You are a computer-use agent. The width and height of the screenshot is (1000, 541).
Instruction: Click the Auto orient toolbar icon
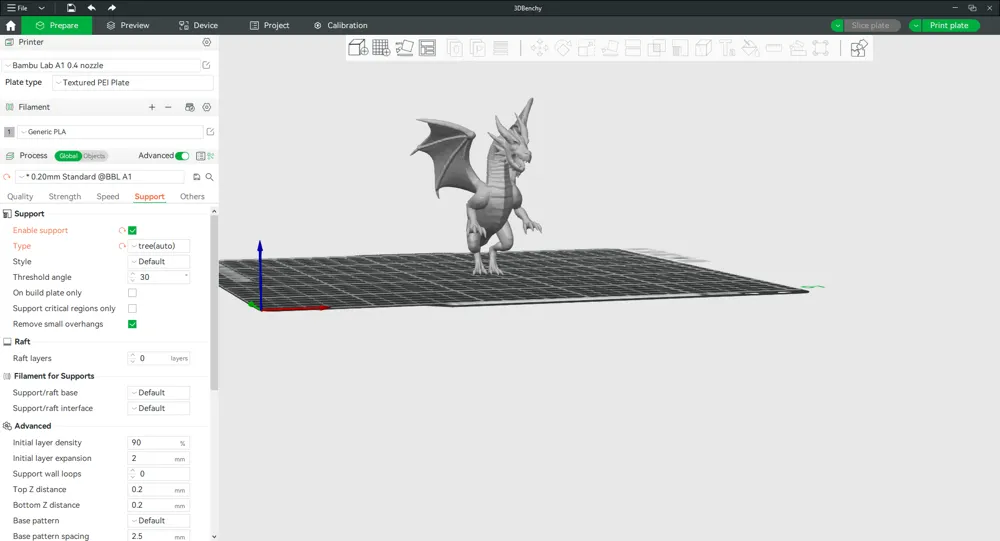(x=404, y=48)
